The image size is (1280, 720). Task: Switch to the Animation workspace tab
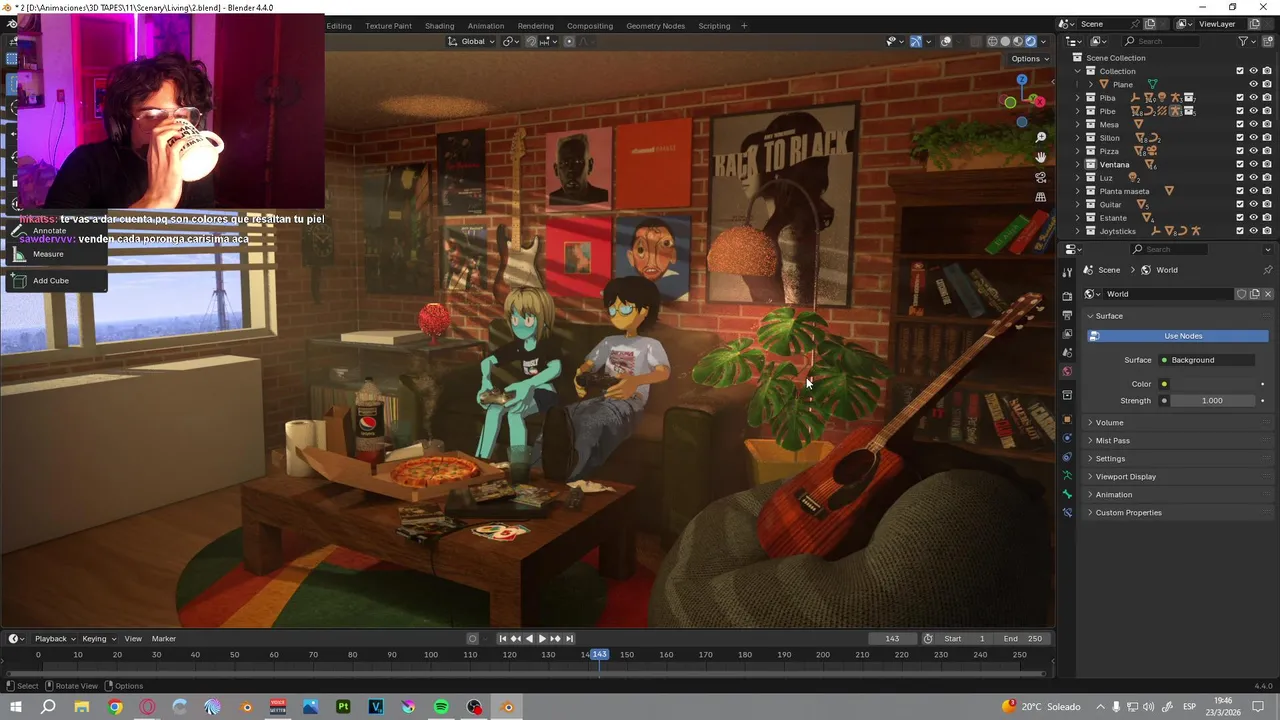click(x=486, y=26)
